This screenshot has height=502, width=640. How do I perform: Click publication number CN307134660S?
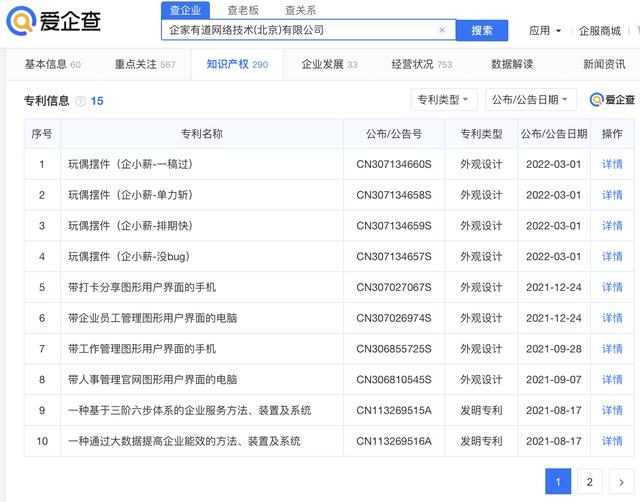(394, 164)
